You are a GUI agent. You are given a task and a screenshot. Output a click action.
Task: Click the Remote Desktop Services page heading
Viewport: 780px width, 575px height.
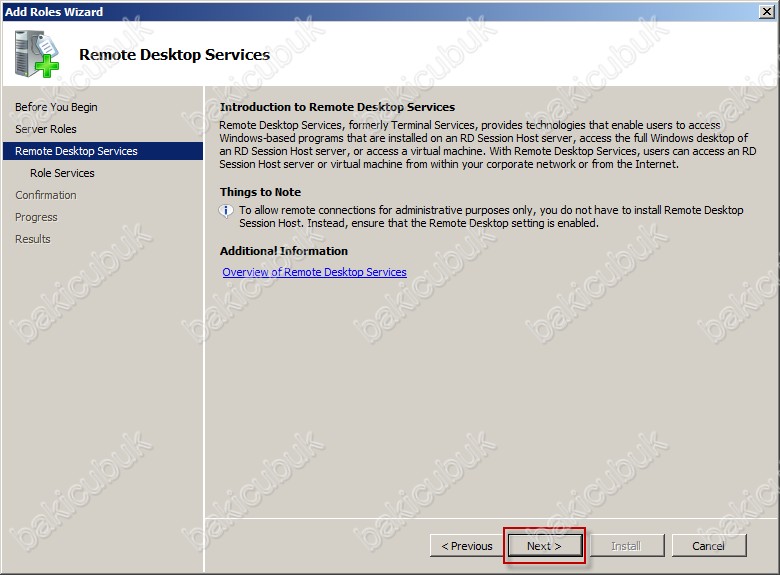[174, 54]
